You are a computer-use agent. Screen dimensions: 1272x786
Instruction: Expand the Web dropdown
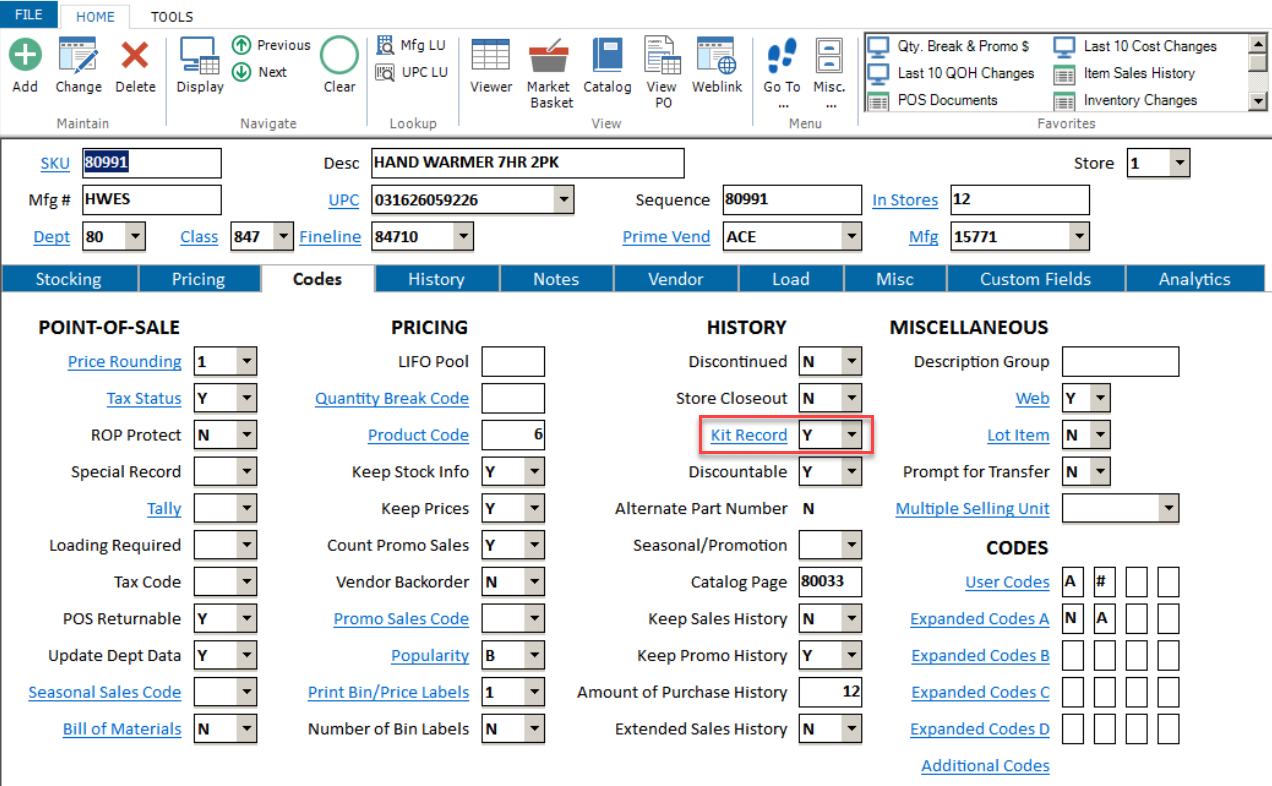[x=1100, y=398]
